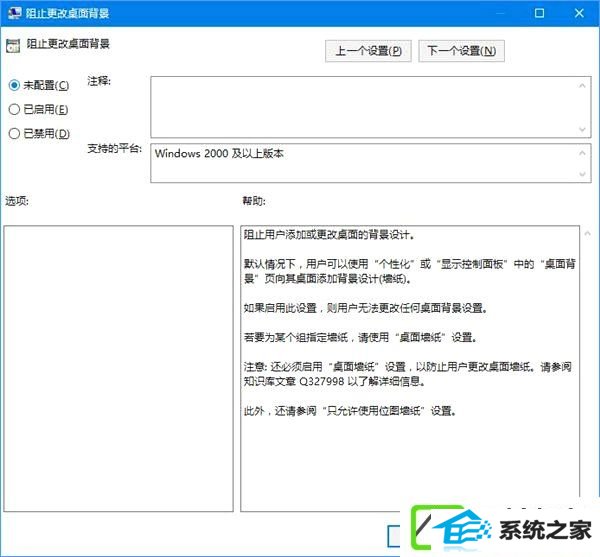600x557 pixels.
Task: Click the 帮助: label
Action: 254,201
